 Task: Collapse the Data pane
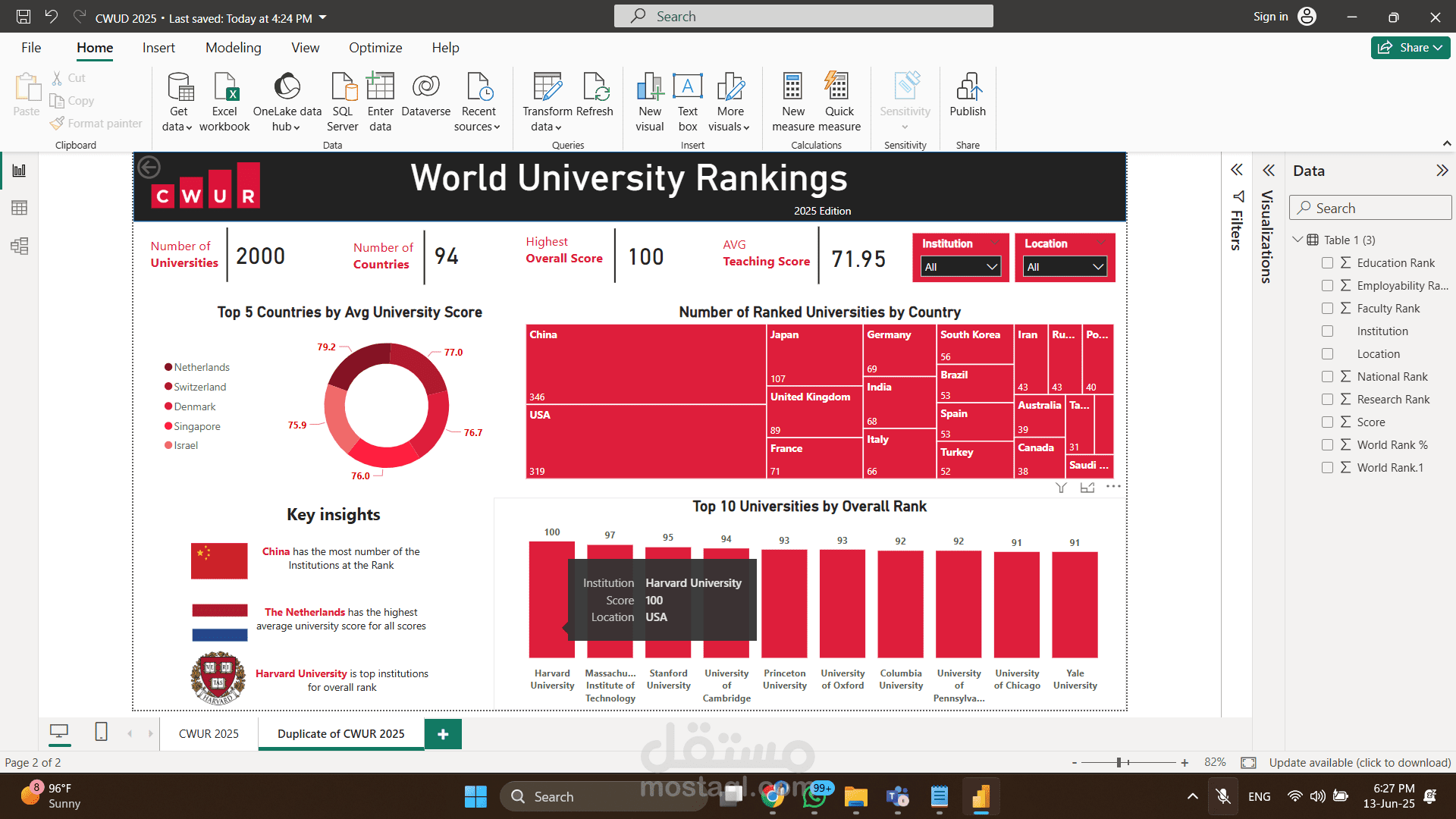coord(1442,171)
